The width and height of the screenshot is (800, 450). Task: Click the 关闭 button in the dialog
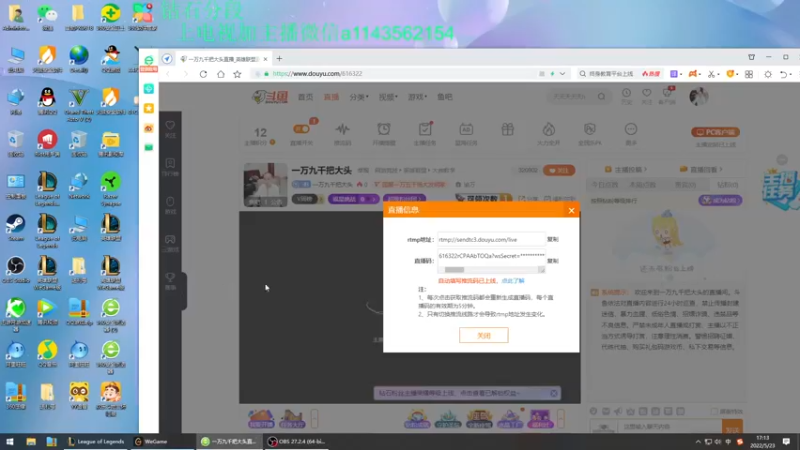coord(483,335)
